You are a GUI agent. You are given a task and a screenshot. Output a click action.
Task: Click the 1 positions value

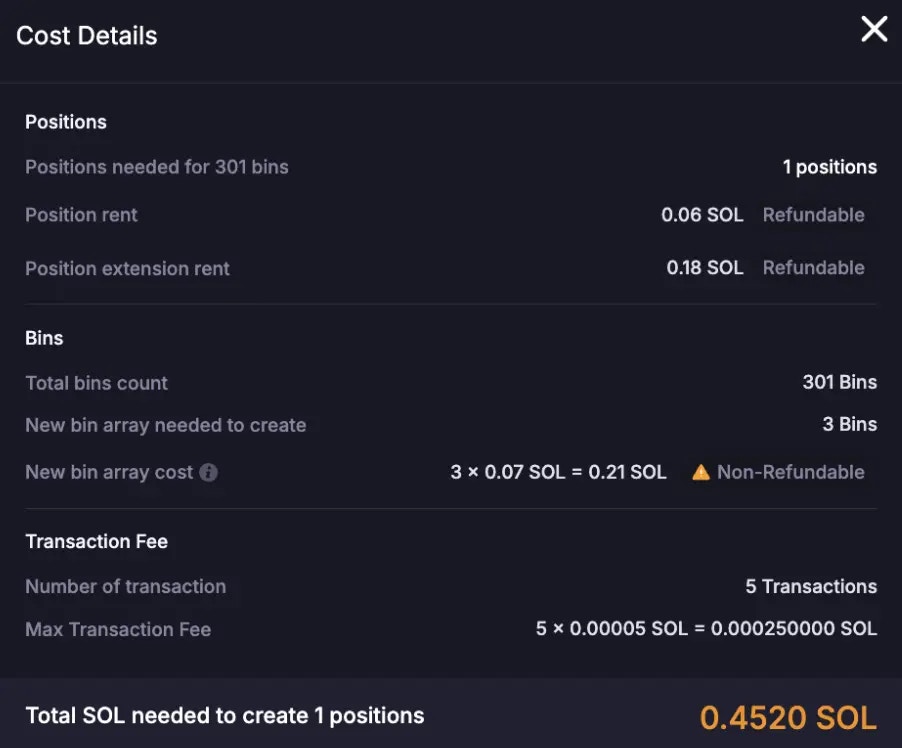tap(829, 167)
